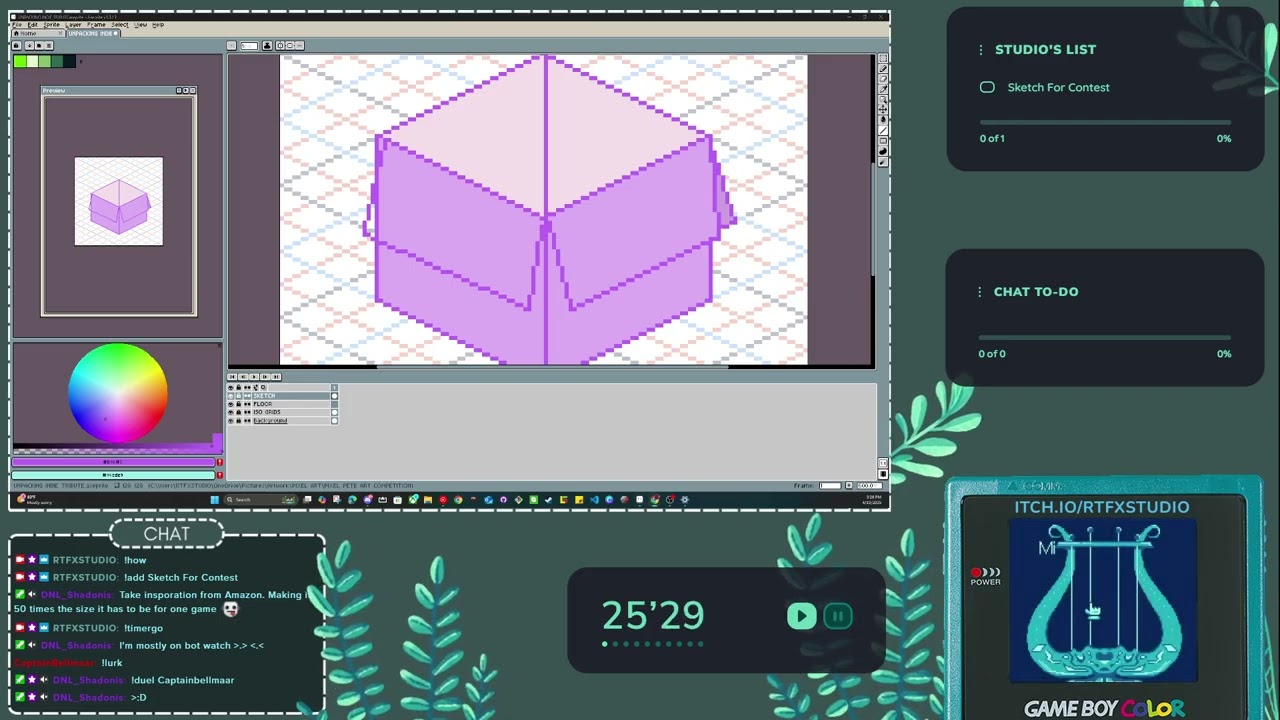The height and width of the screenshot is (720, 1280).
Task: Select the Zoom magnifier tool
Action: click(x=883, y=99)
